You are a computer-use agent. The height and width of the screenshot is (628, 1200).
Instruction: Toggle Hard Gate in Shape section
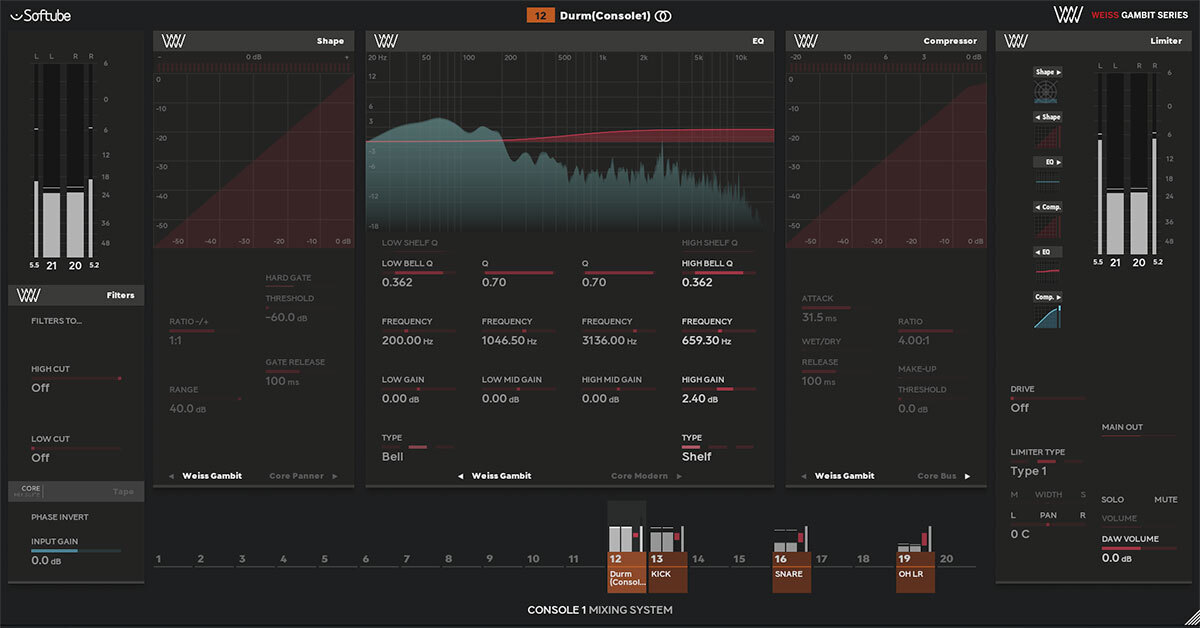[x=288, y=278]
